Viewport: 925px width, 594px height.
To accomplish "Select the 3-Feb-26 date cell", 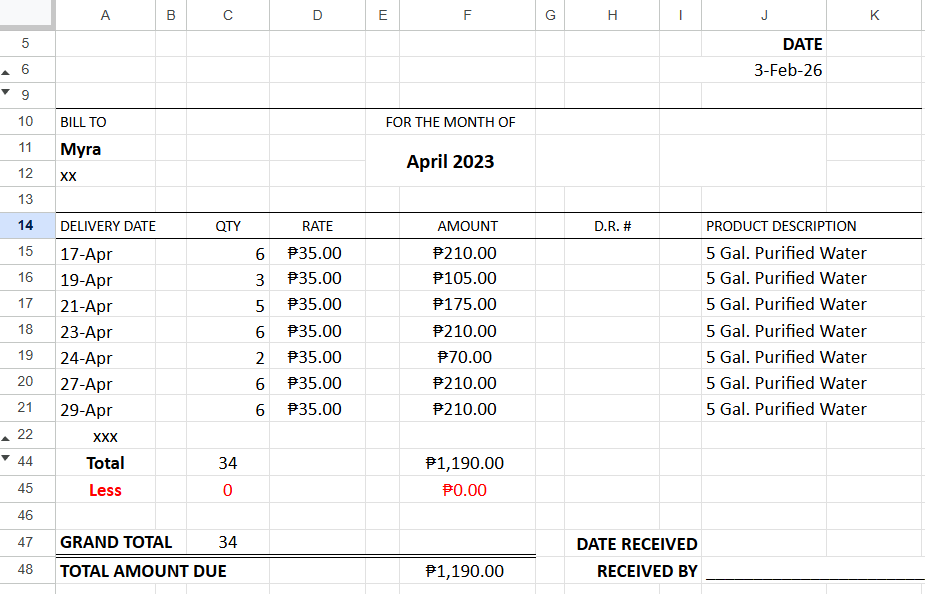I will (x=763, y=70).
